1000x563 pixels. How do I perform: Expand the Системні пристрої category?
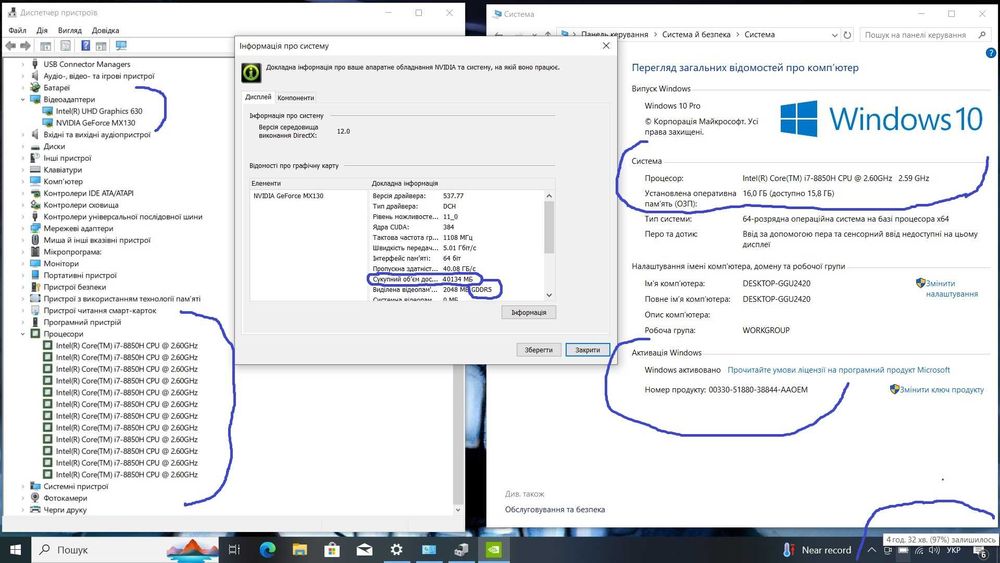(x=23, y=486)
